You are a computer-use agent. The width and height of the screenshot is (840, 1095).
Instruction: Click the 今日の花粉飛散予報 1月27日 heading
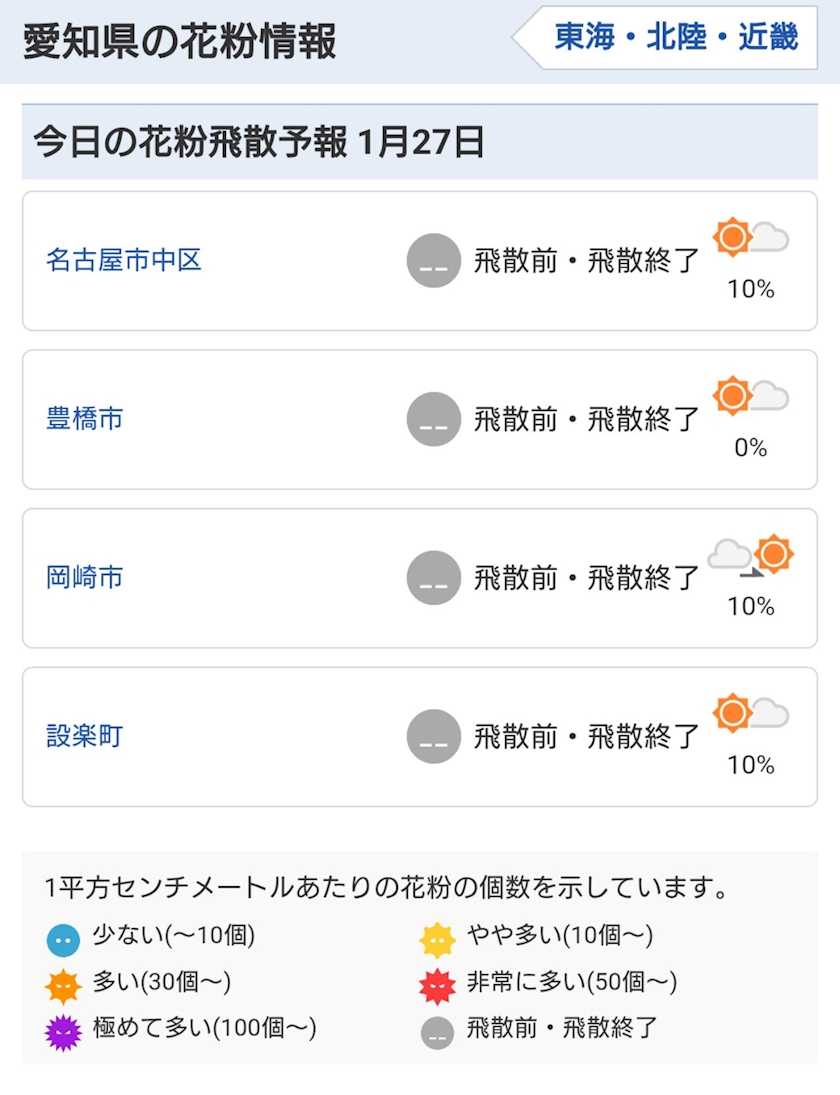point(259,143)
